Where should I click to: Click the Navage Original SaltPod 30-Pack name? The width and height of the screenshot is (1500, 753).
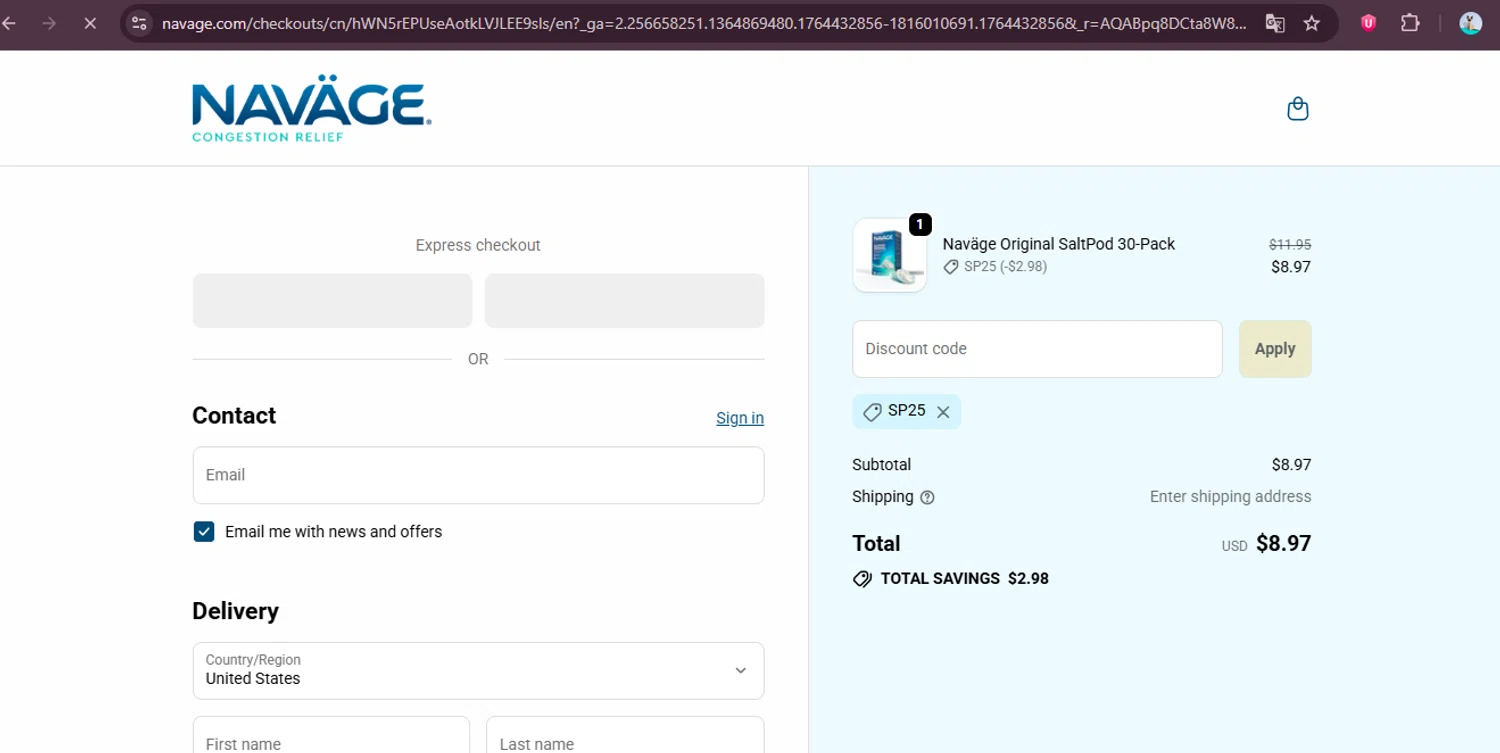(x=1059, y=244)
